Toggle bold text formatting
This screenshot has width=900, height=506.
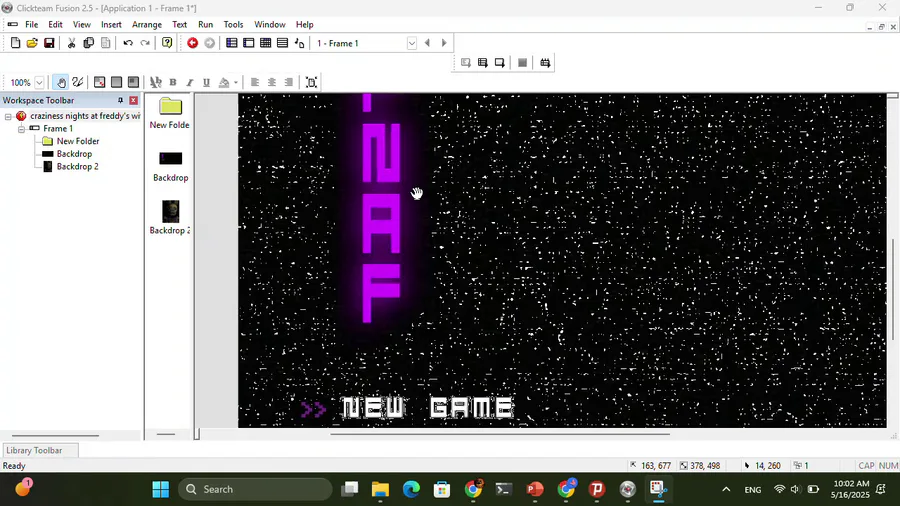coord(173,82)
